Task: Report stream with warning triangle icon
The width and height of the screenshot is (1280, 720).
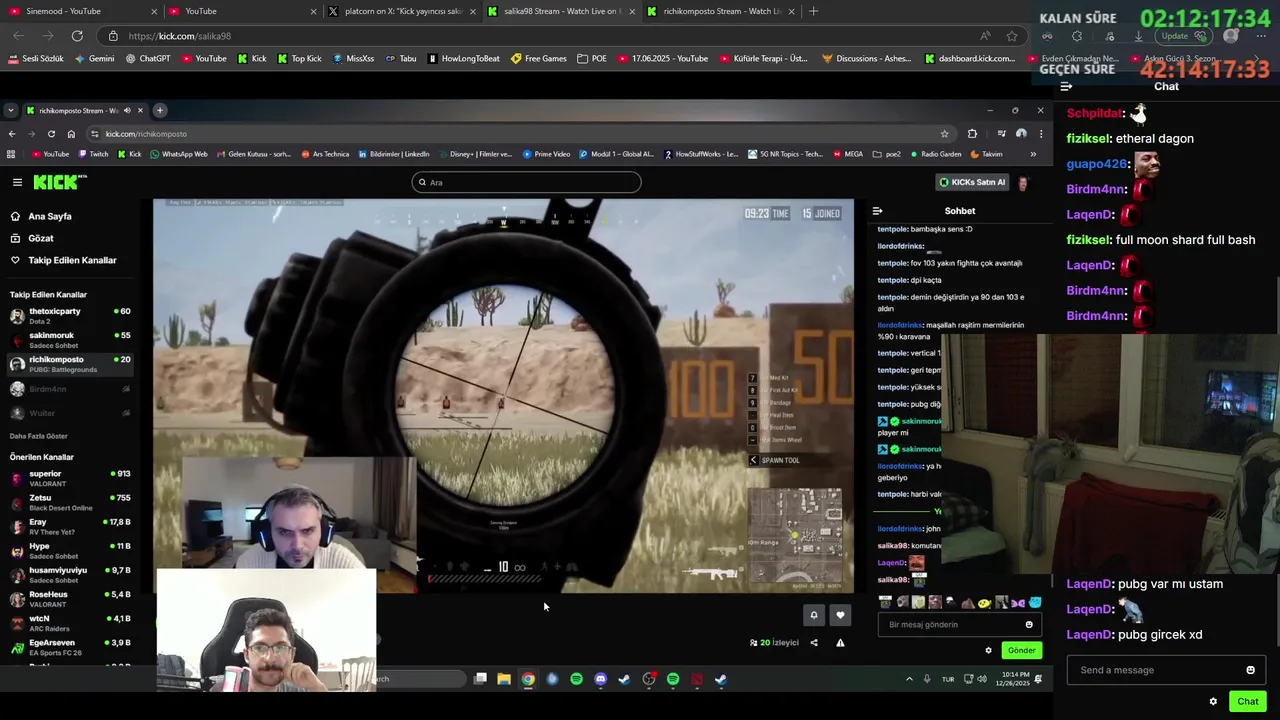Action: [x=840, y=643]
